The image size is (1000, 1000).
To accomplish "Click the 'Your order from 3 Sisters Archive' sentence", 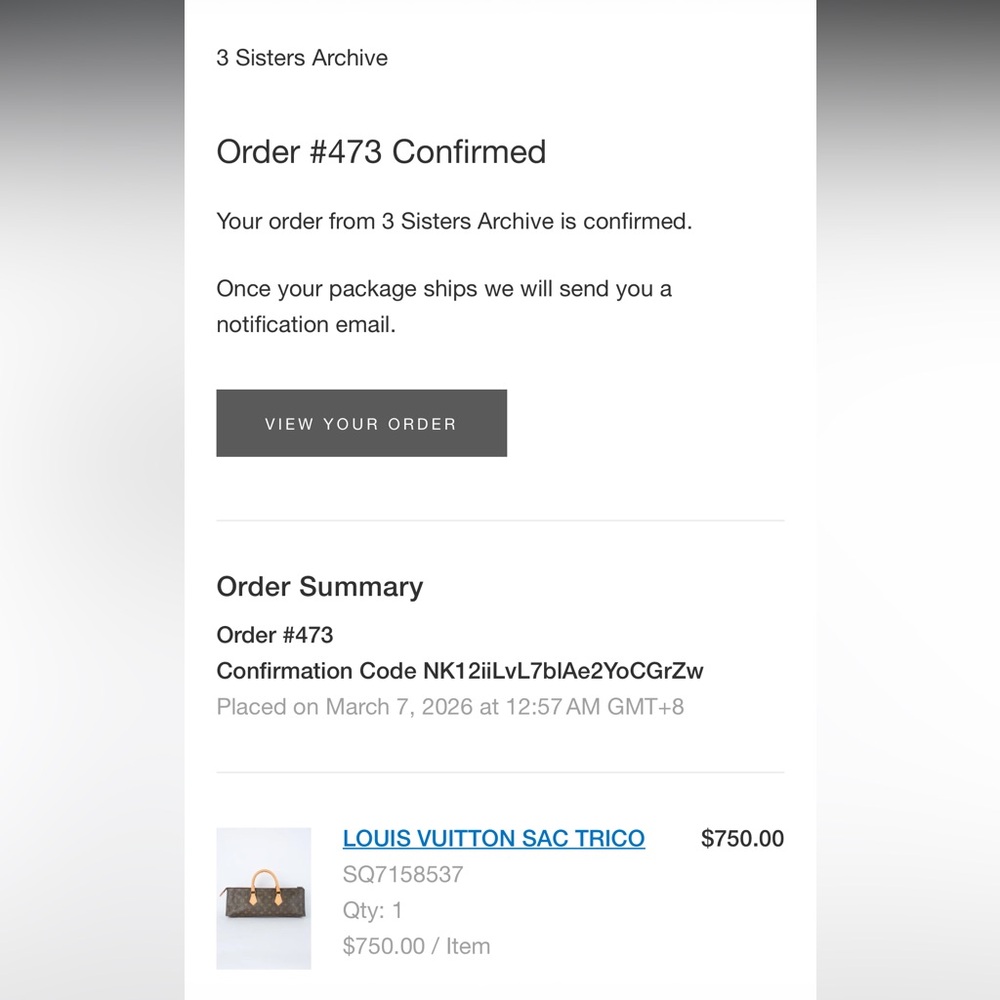I will [454, 221].
